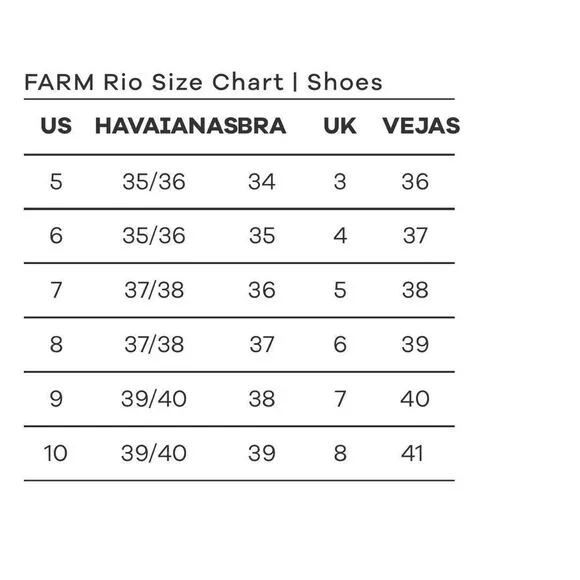Select the 35/36 Havaianas value in US 6 row
The height and width of the screenshot is (580, 580).
[154, 236]
